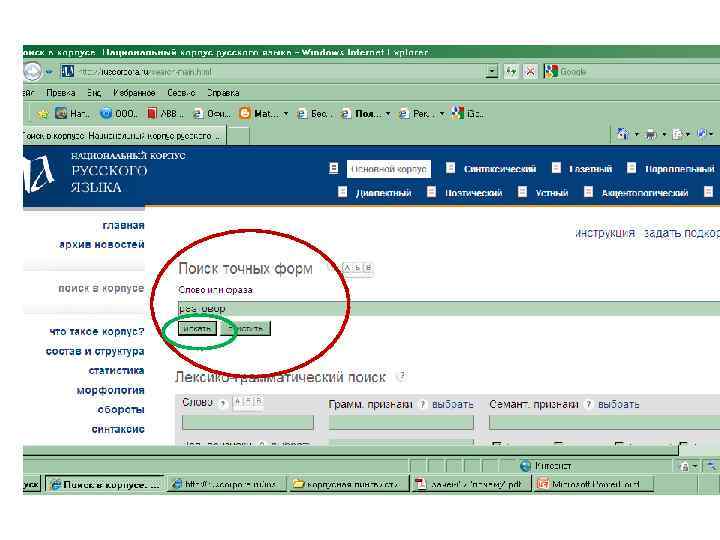
Task: Open 'состав и структура' sidebar link
Action: click(95, 351)
